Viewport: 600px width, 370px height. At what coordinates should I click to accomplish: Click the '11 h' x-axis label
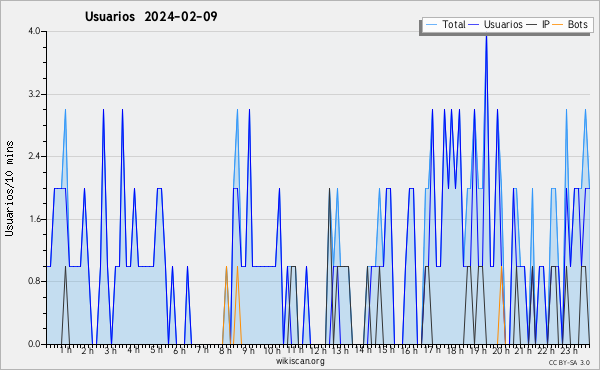295,350
